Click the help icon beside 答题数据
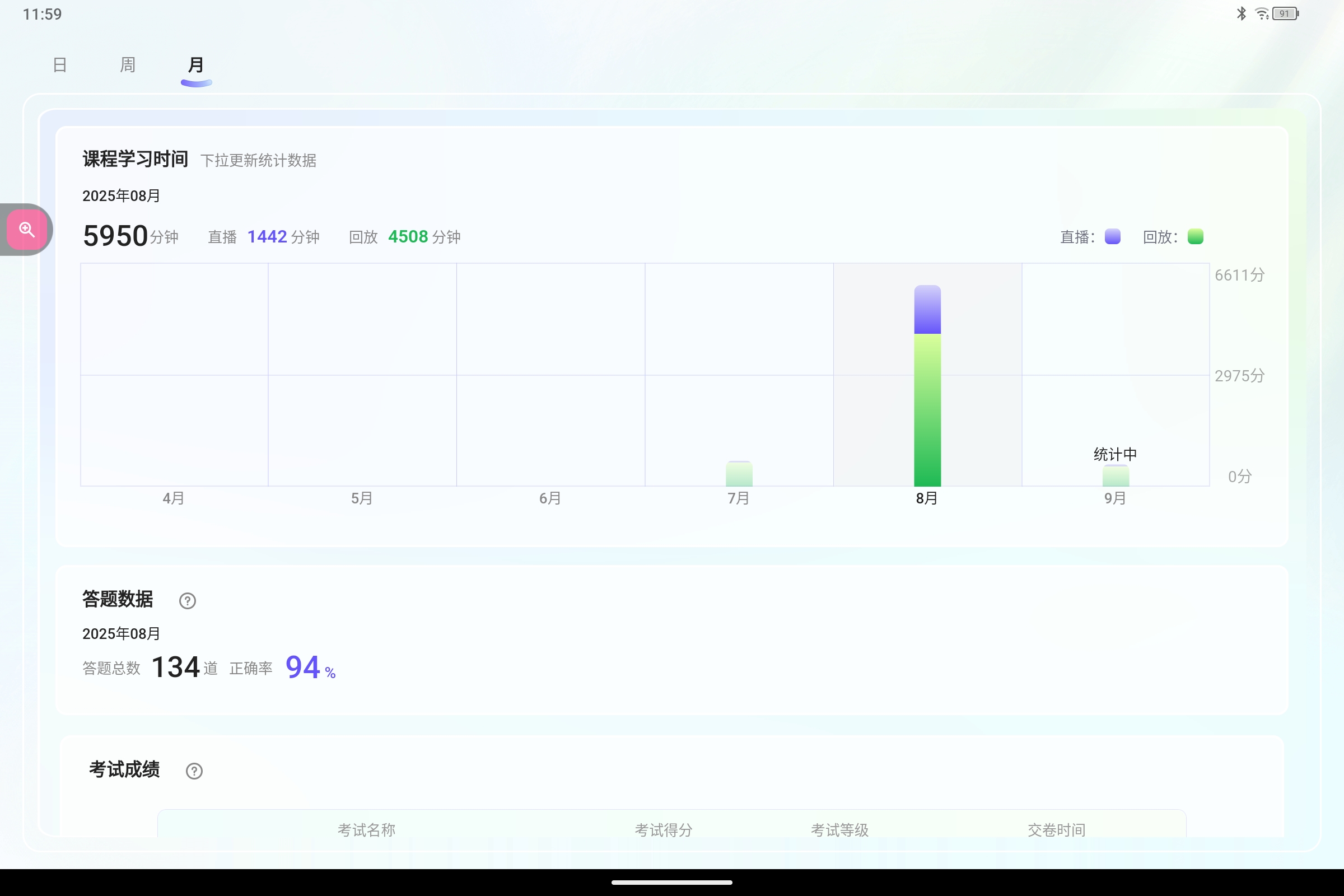This screenshot has width=1344, height=896. [188, 600]
